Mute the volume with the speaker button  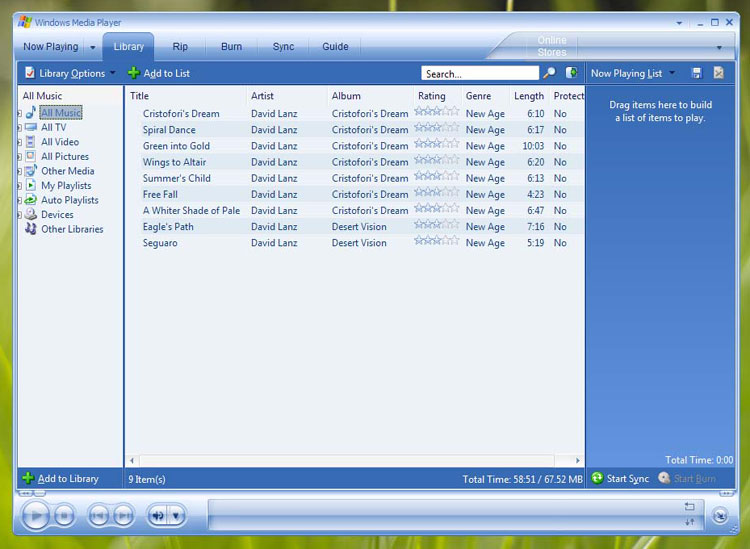(158, 516)
